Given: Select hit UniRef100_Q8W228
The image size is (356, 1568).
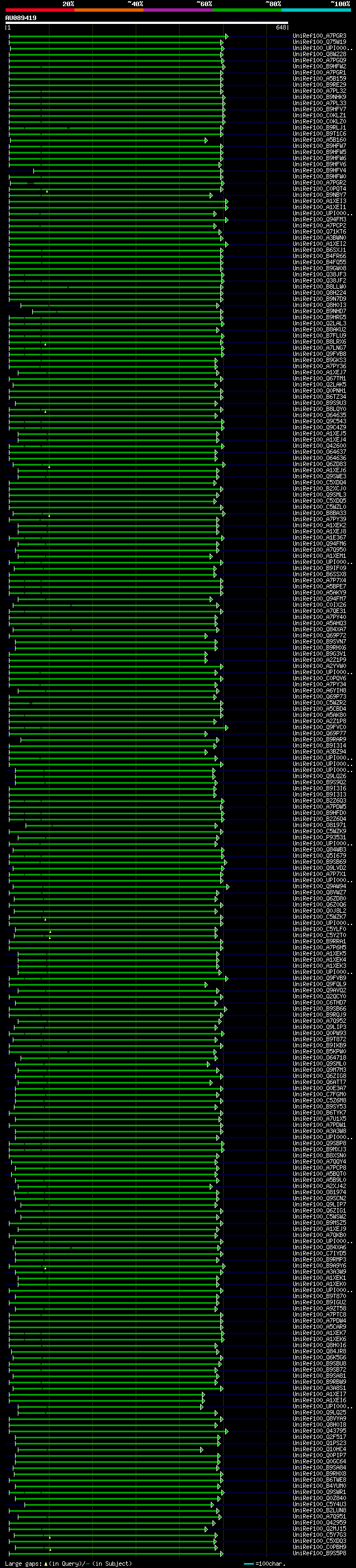Looking at the screenshot, I should point(319,54).
